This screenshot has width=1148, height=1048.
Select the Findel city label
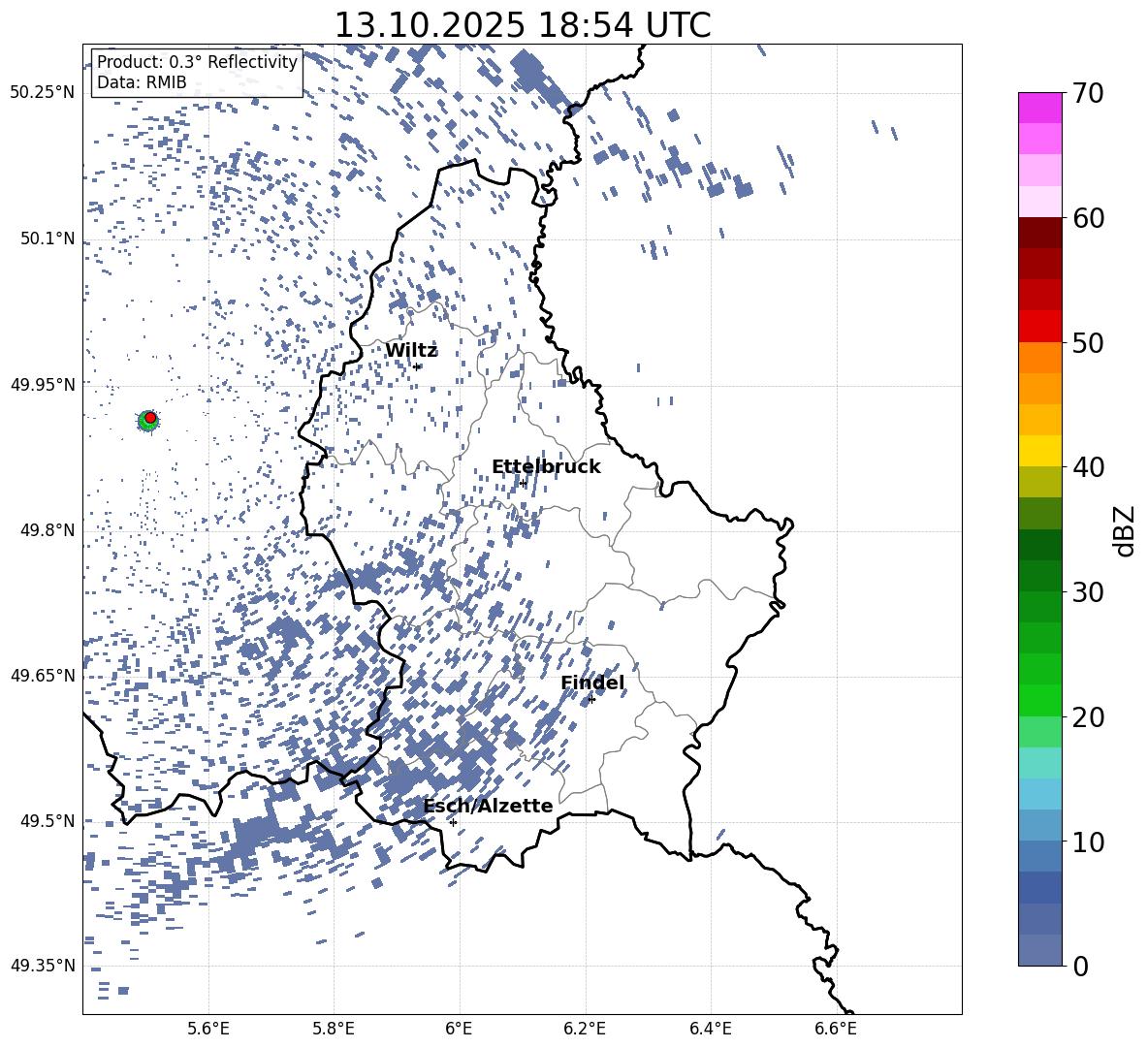click(x=592, y=683)
